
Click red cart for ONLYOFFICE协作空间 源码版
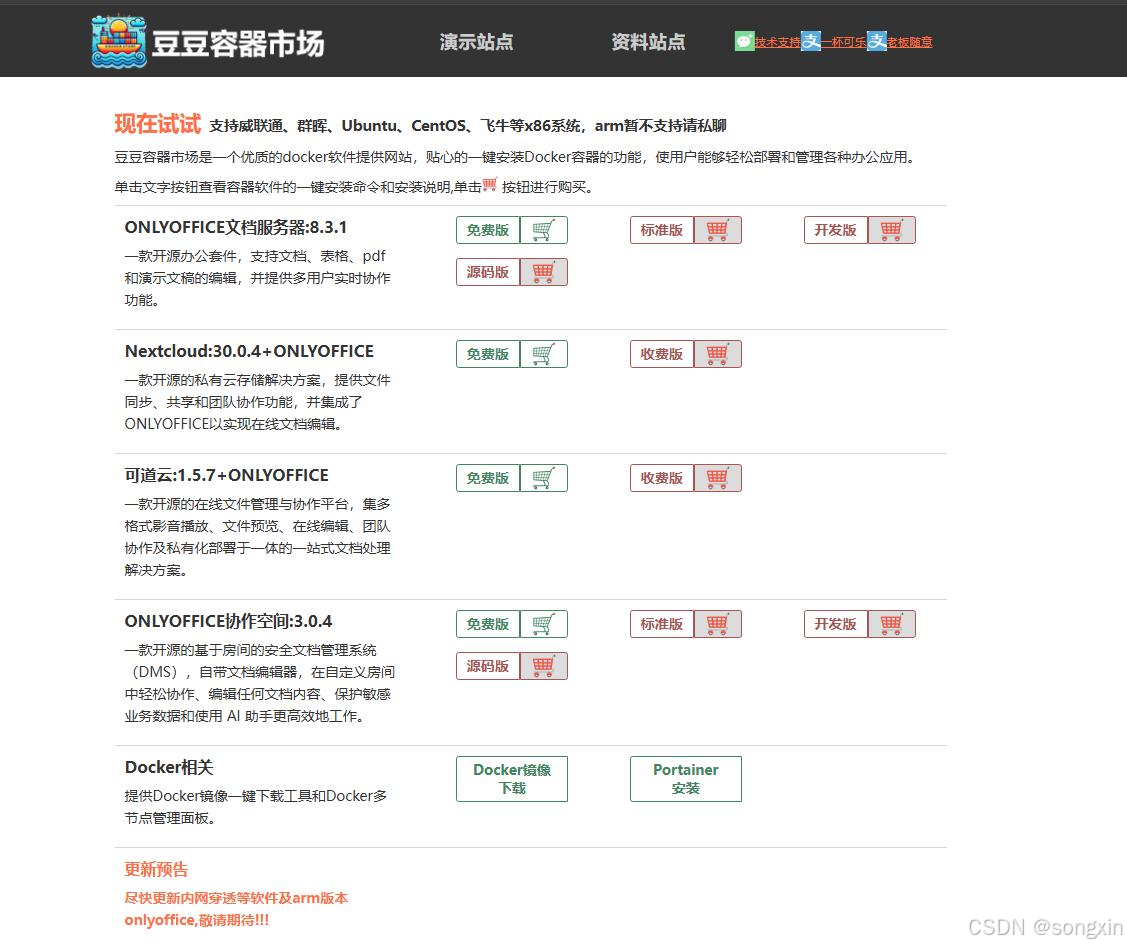[544, 665]
